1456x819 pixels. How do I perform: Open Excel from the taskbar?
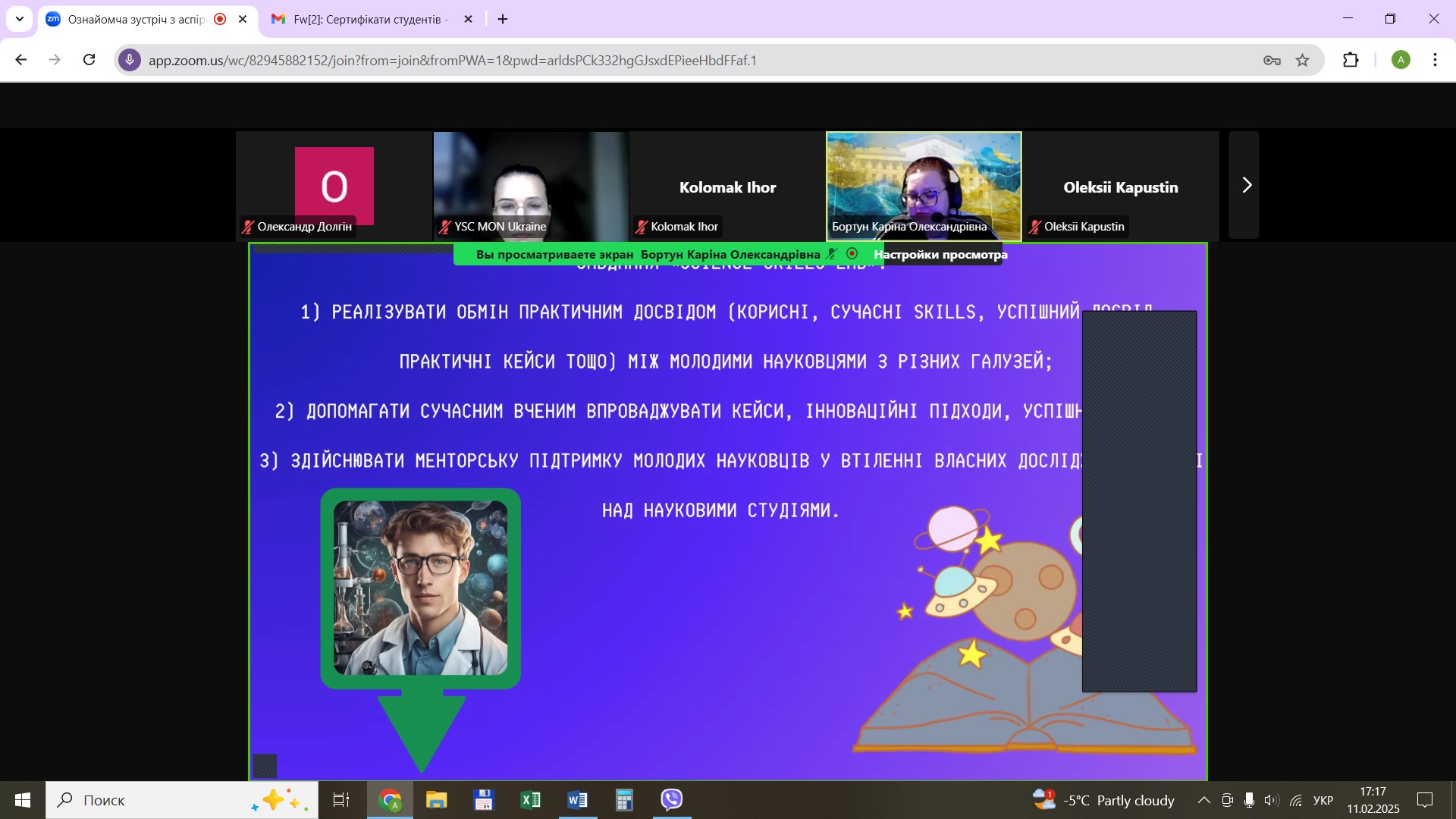point(531,800)
